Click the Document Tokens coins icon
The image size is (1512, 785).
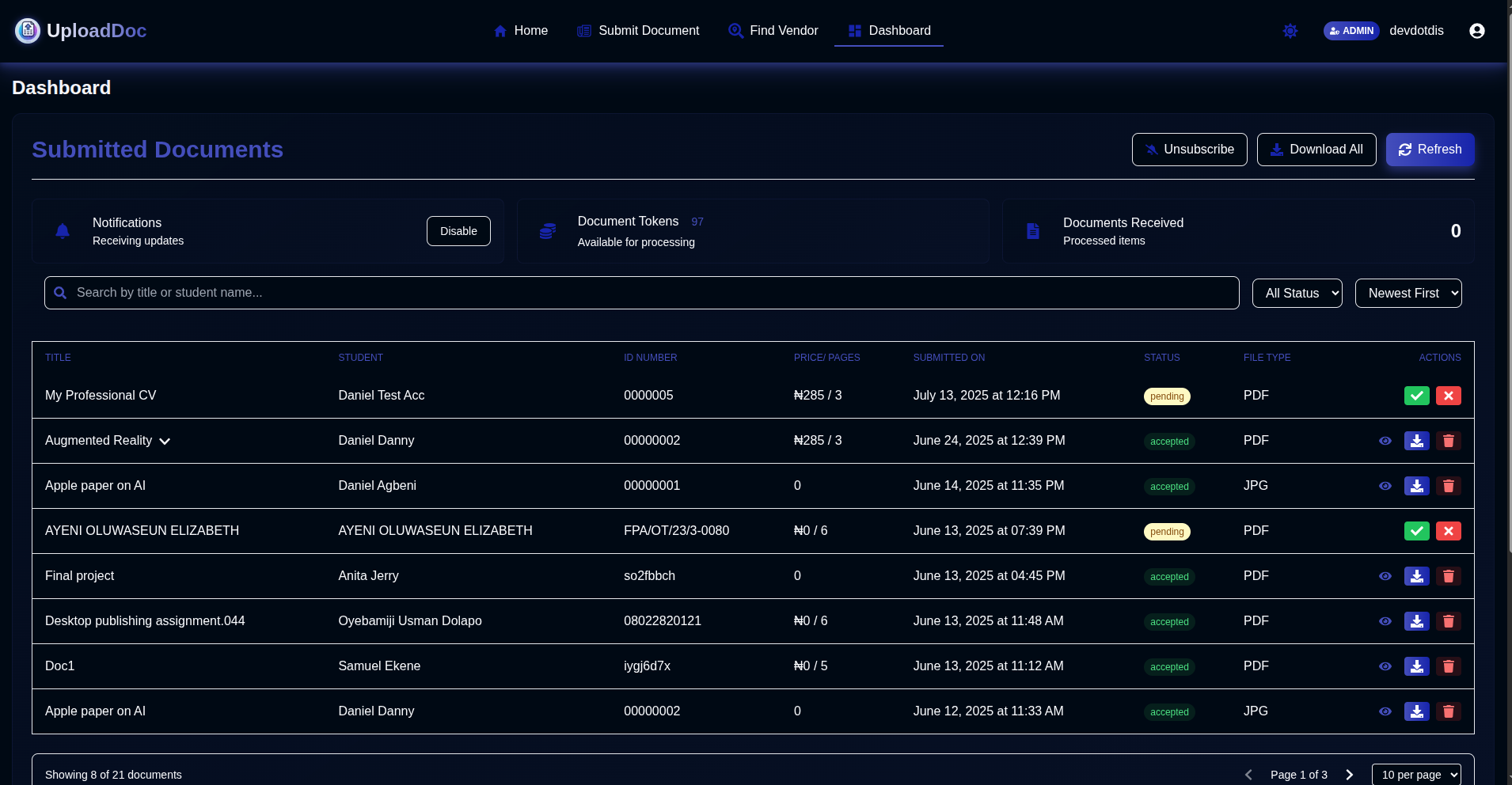pos(548,231)
